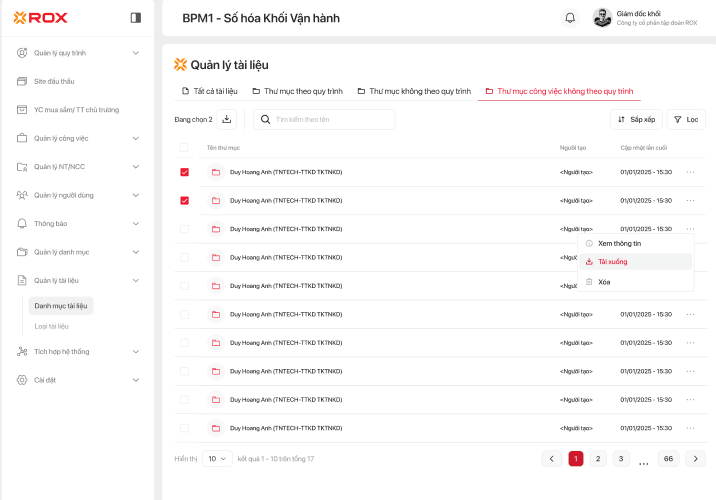This screenshot has height=500, width=716.
Task: Open Loại tài liệu in the sidebar
Action: (x=52, y=326)
